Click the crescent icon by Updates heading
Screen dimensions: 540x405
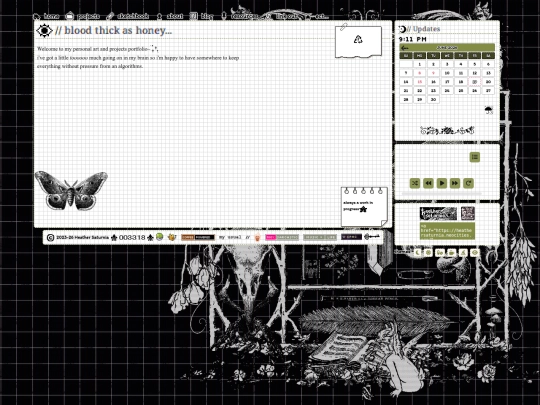[x=402, y=29]
